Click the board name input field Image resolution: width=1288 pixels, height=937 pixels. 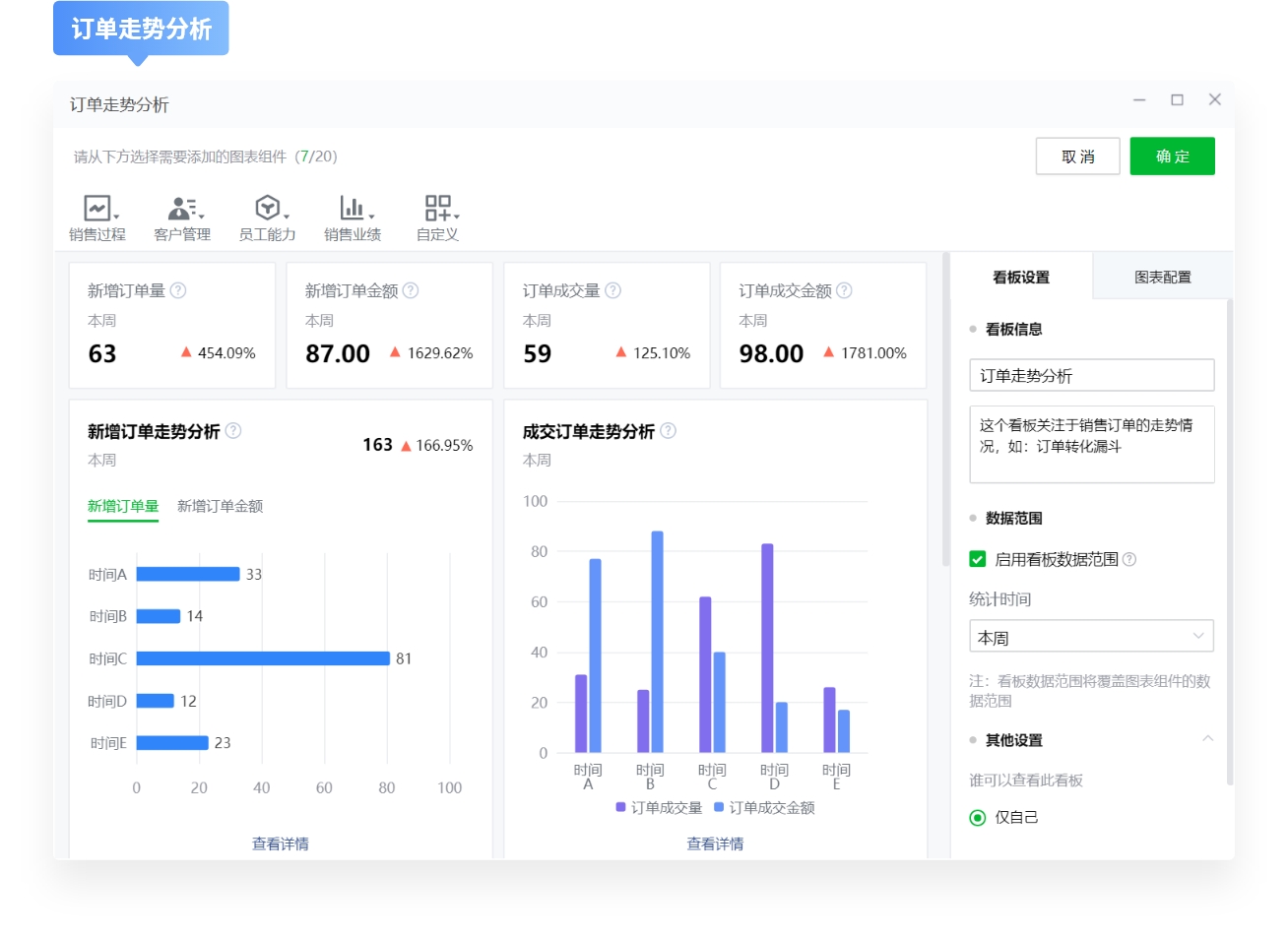[x=1091, y=375]
